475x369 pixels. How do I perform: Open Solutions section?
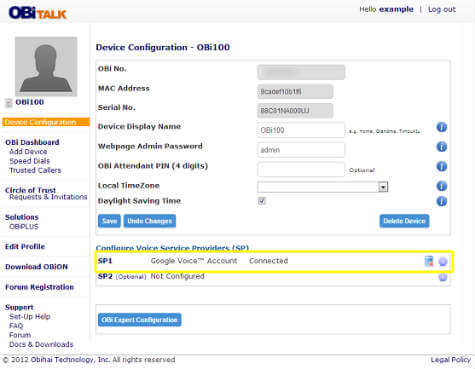22,217
